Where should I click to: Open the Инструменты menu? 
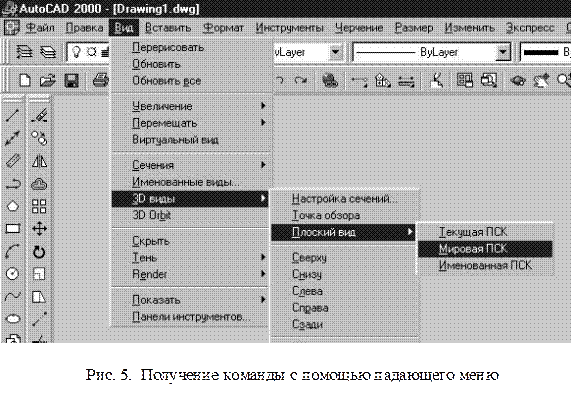click(x=290, y=28)
